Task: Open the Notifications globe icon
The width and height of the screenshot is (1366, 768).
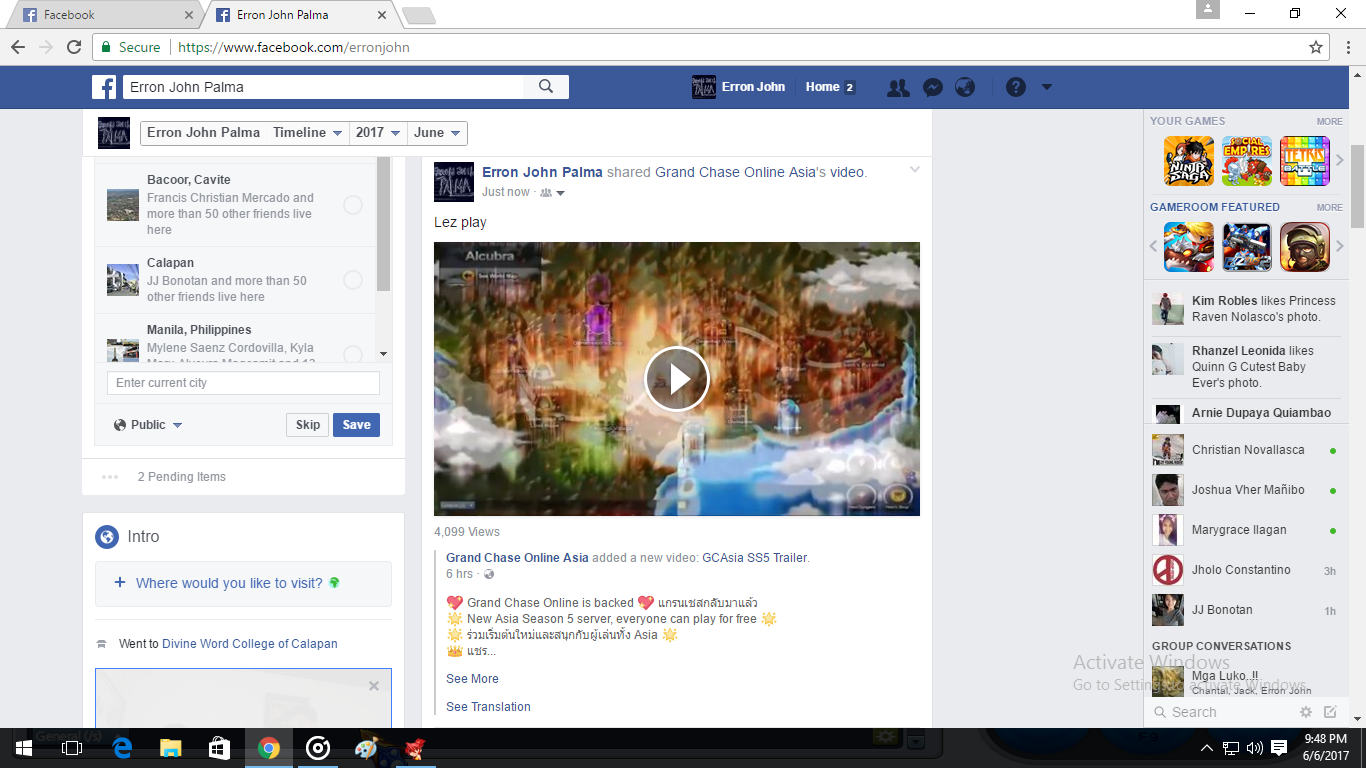Action: point(965,87)
